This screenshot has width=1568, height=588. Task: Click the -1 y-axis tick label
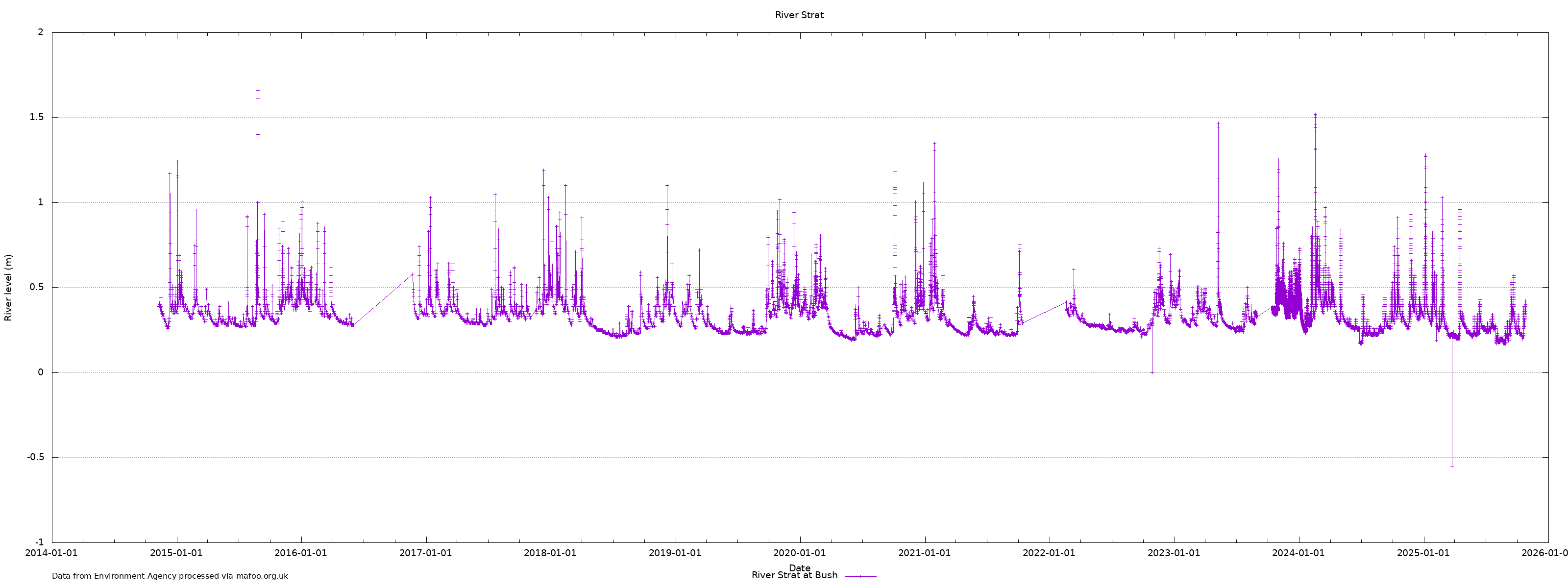[39, 542]
